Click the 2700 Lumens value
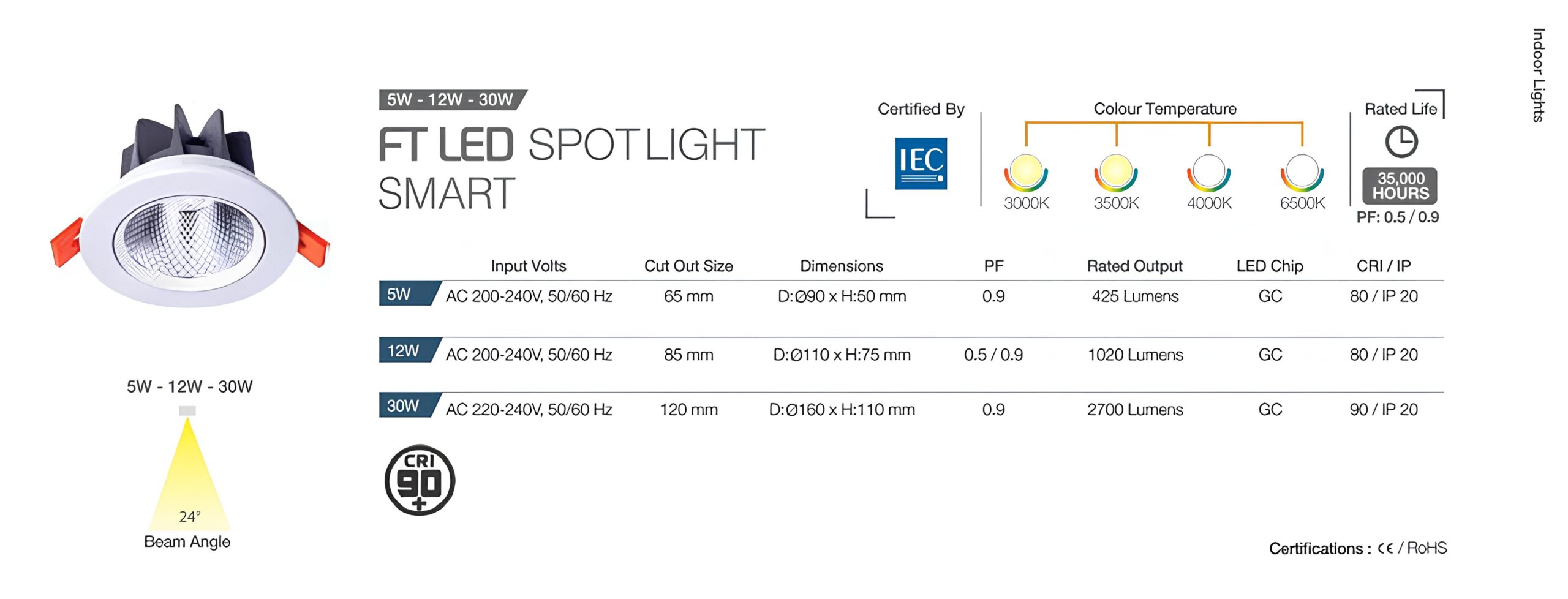 tap(1135, 409)
